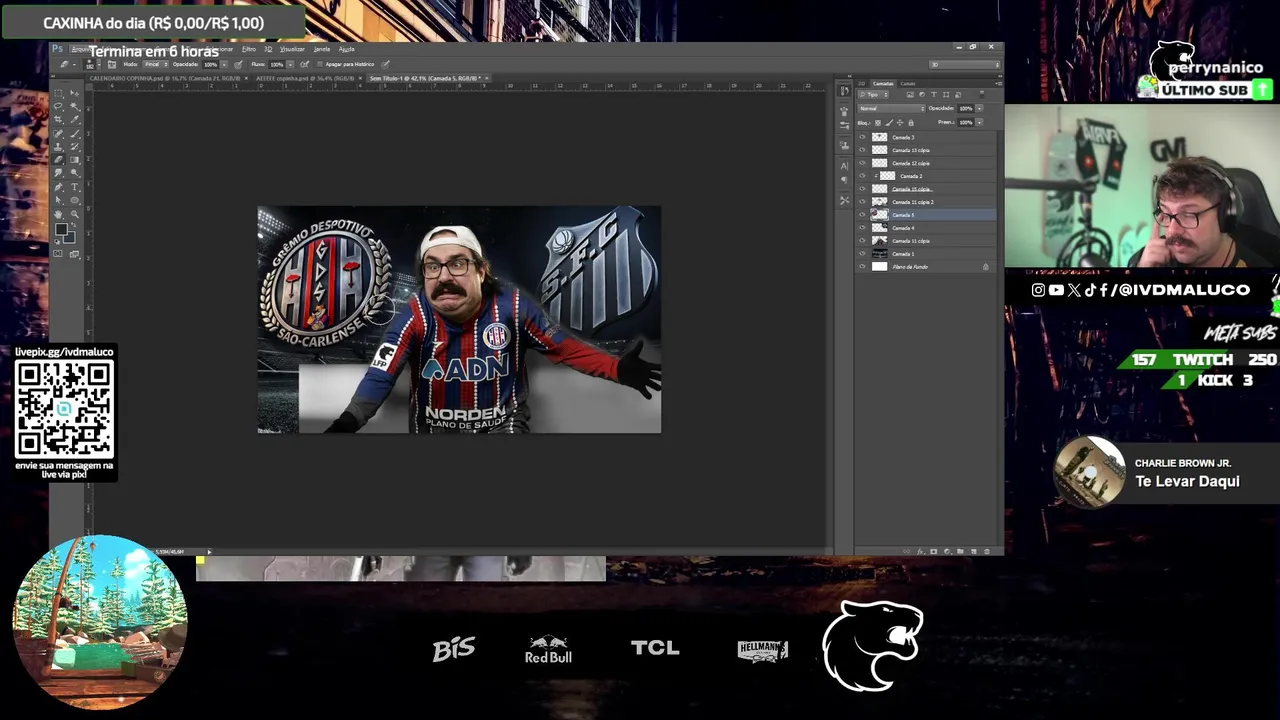
Task: Lock all padlock icon in layers panel
Action: pyautogui.click(x=911, y=123)
